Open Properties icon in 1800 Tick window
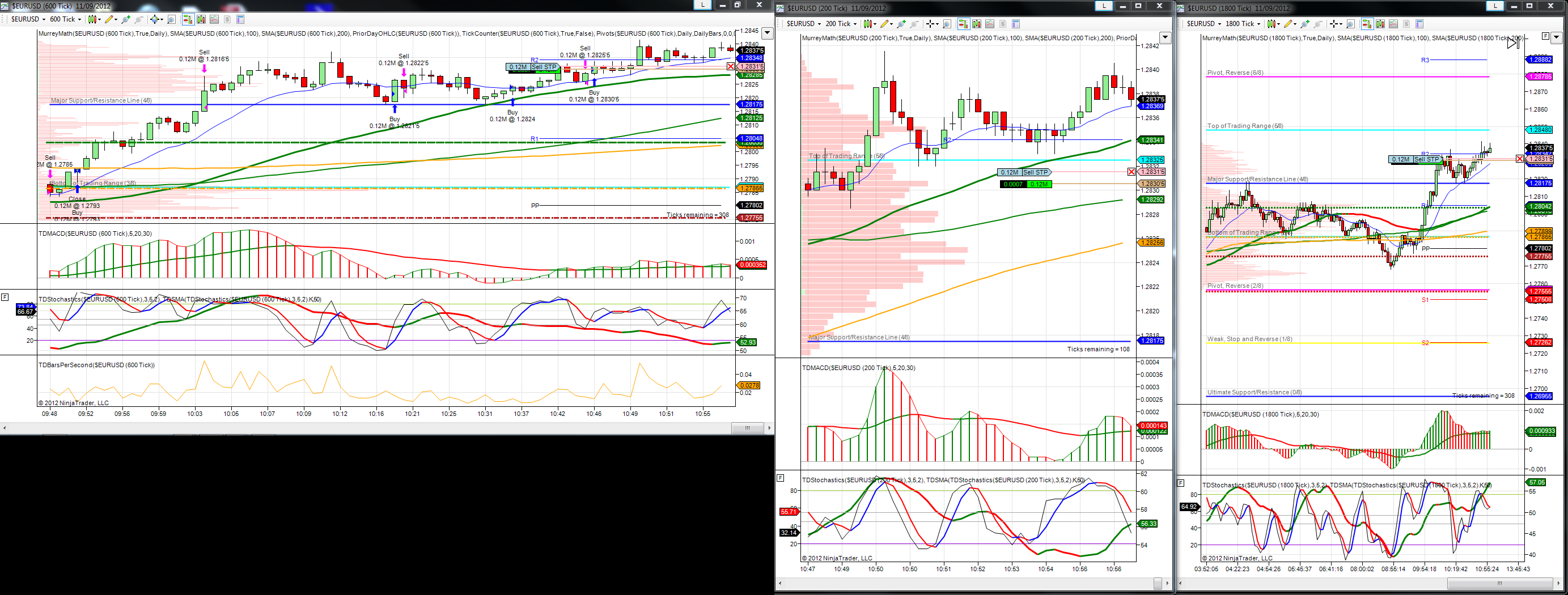1568x595 pixels. tap(1419, 24)
